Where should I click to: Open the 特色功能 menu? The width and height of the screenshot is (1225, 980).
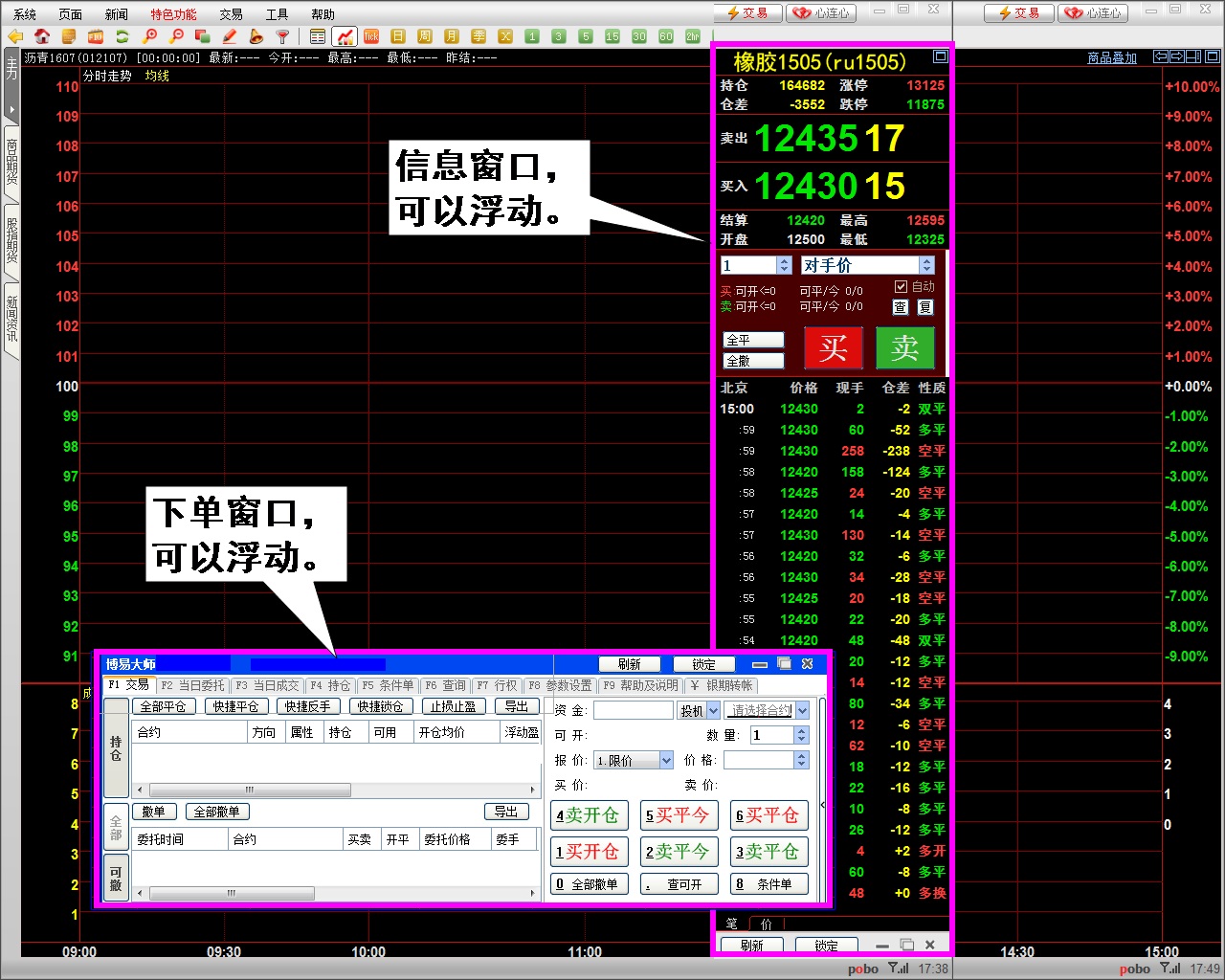pyautogui.click(x=173, y=14)
